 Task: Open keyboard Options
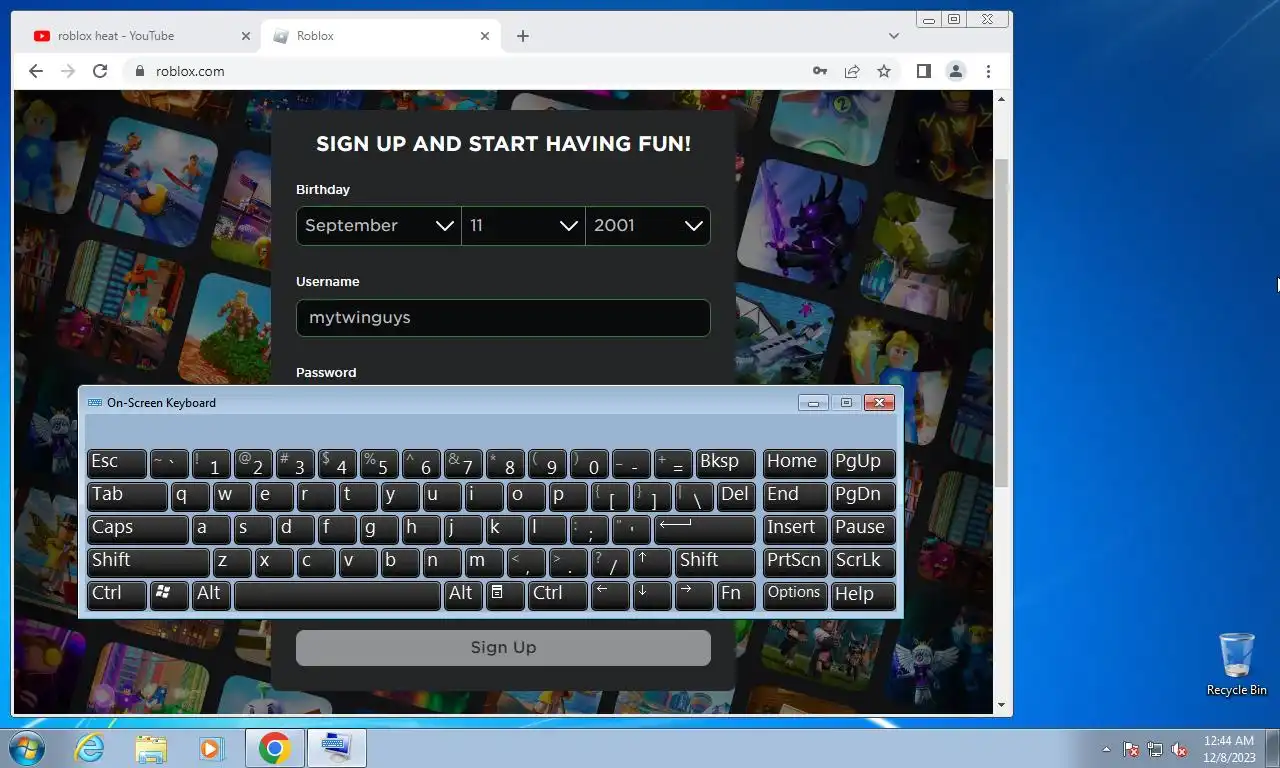click(795, 595)
